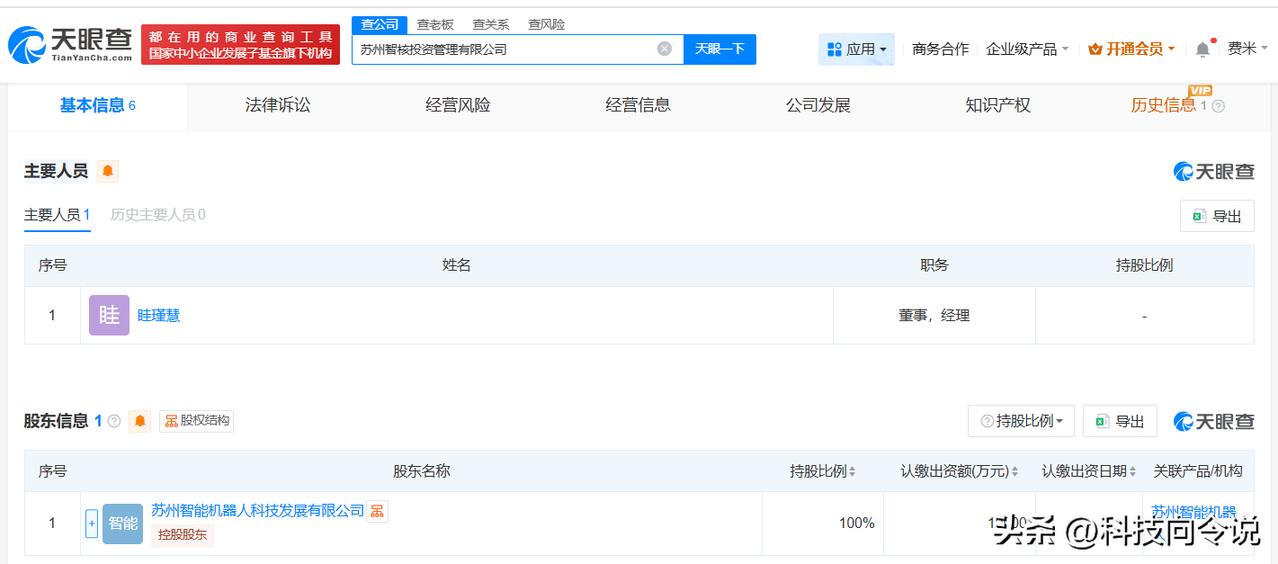
Task: Select the 知识产权 tab
Action: pyautogui.click(x=998, y=105)
